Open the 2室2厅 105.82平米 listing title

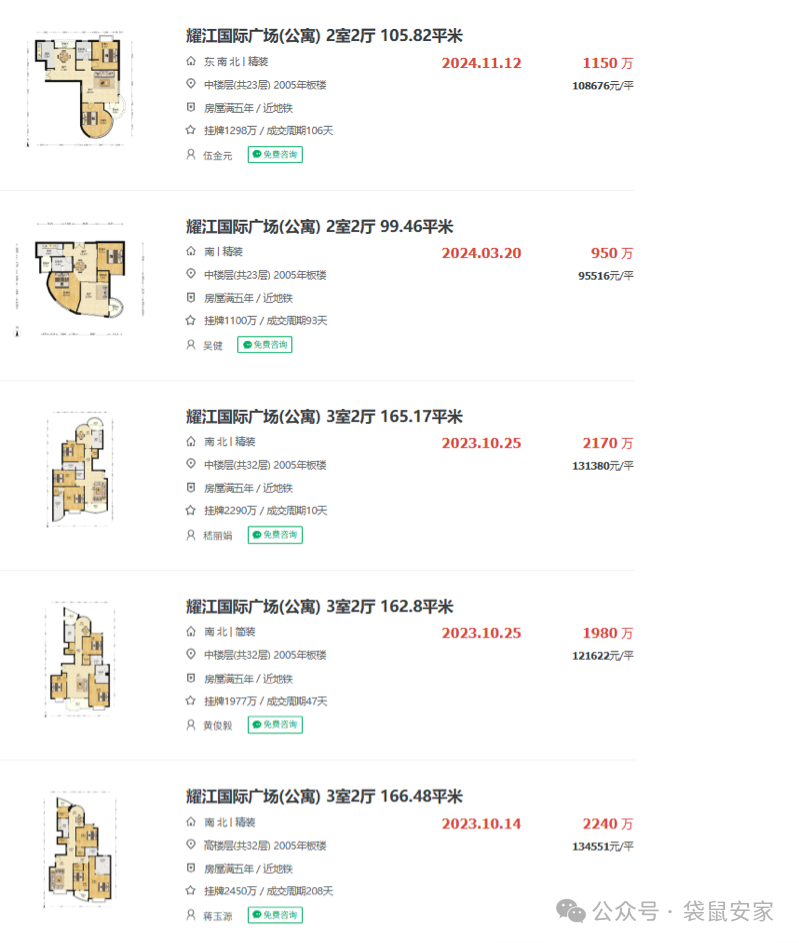[324, 36]
